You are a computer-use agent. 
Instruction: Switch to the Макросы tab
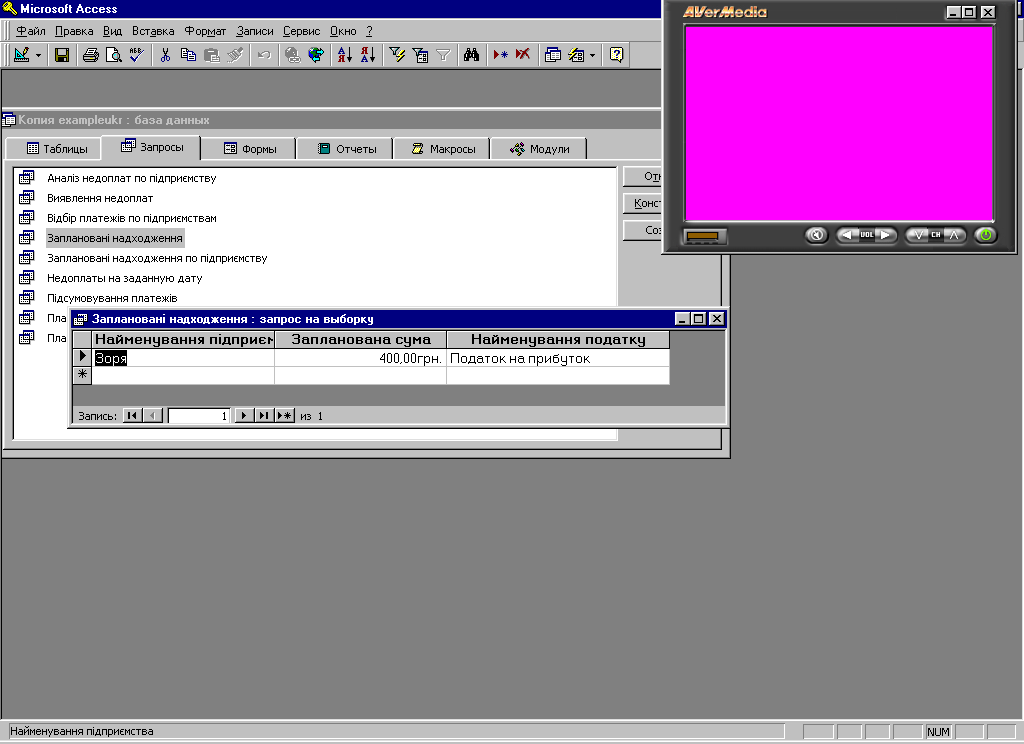coord(443,149)
